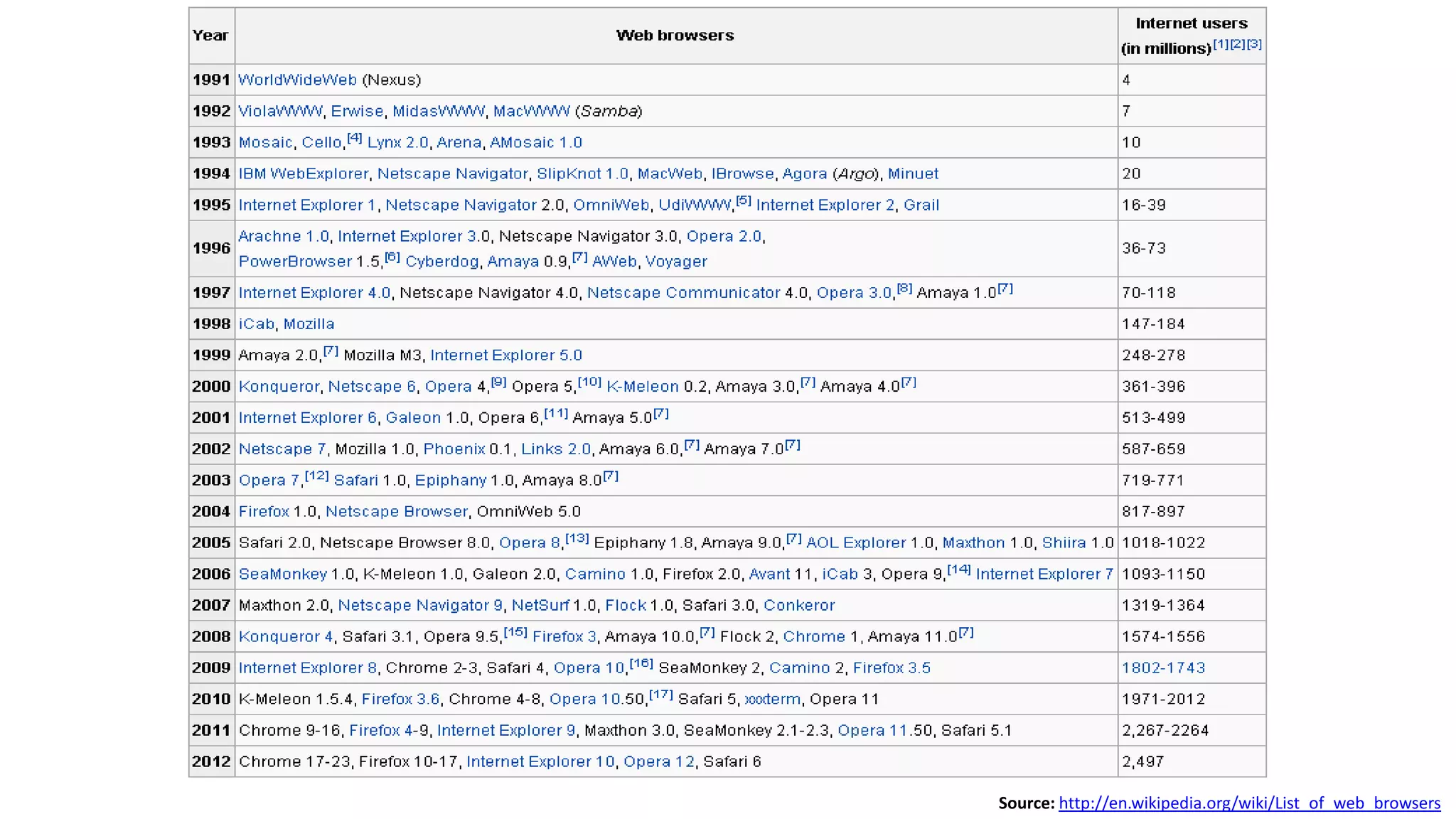The width and height of the screenshot is (1456, 819).
Task: Click the Netscape Navigator link in 1994 row
Action: click(x=452, y=173)
